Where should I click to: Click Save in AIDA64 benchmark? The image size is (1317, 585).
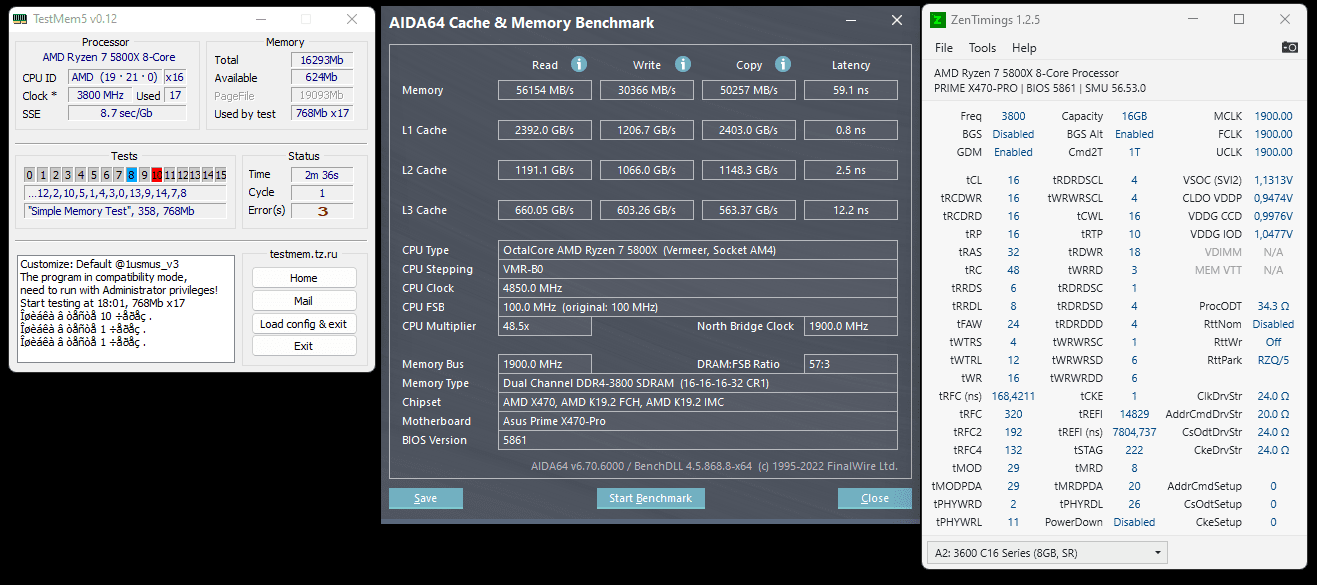[x=426, y=498]
